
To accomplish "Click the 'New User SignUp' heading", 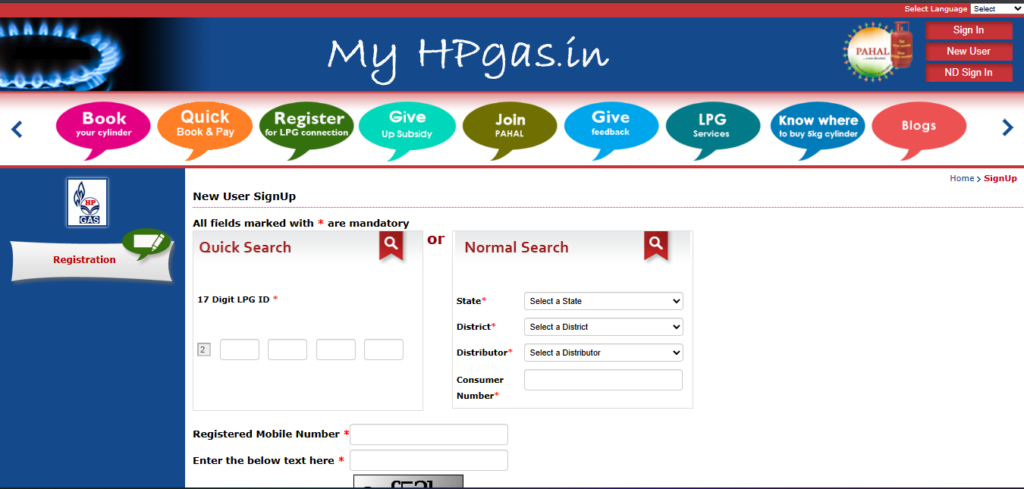I will [x=244, y=197].
